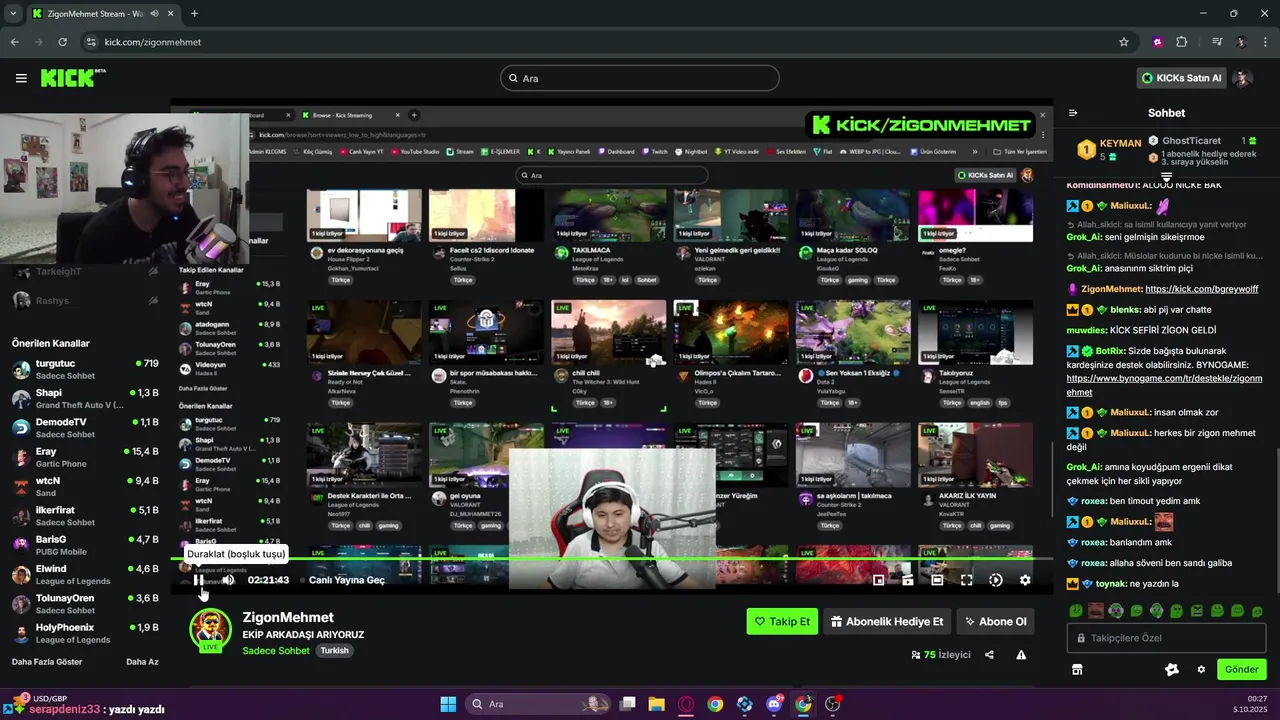Focus the Kick Ara search field
The height and width of the screenshot is (720, 1280).
[x=640, y=78]
